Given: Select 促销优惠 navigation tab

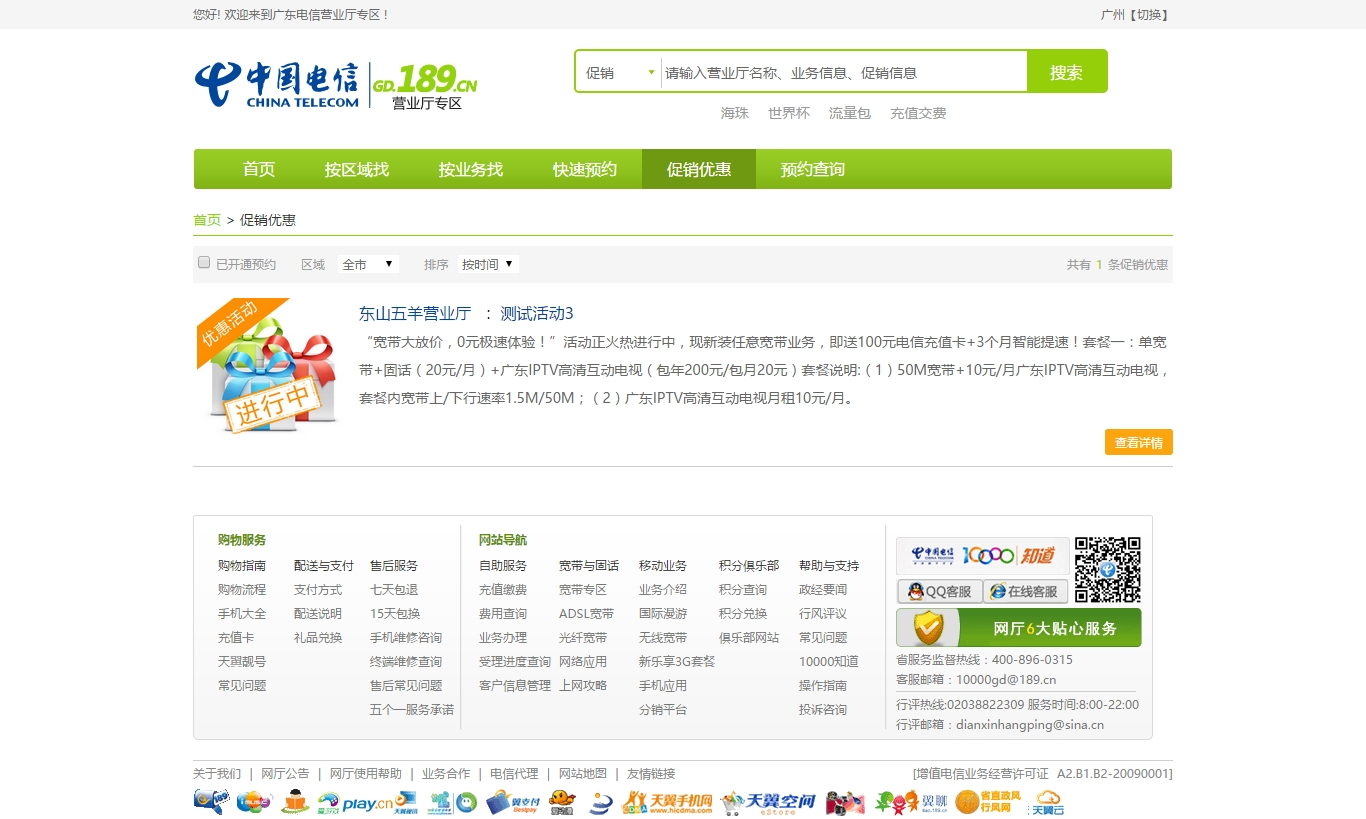Looking at the screenshot, I should coord(699,169).
